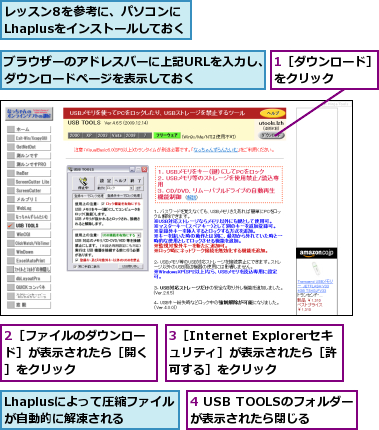Open ClickWatch/VbTimer in the sidebar
Screen dimensions: 379x430
pyautogui.click(x=29, y=243)
